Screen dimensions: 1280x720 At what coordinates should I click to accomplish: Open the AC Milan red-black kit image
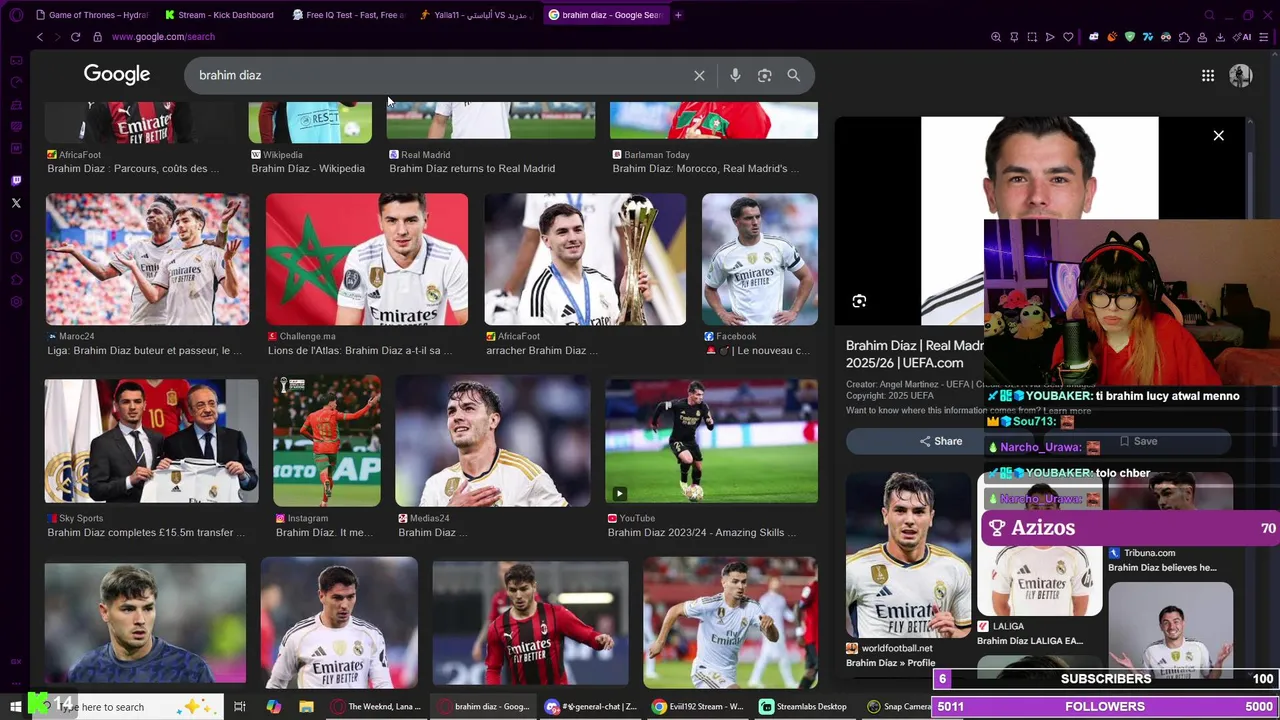point(530,623)
